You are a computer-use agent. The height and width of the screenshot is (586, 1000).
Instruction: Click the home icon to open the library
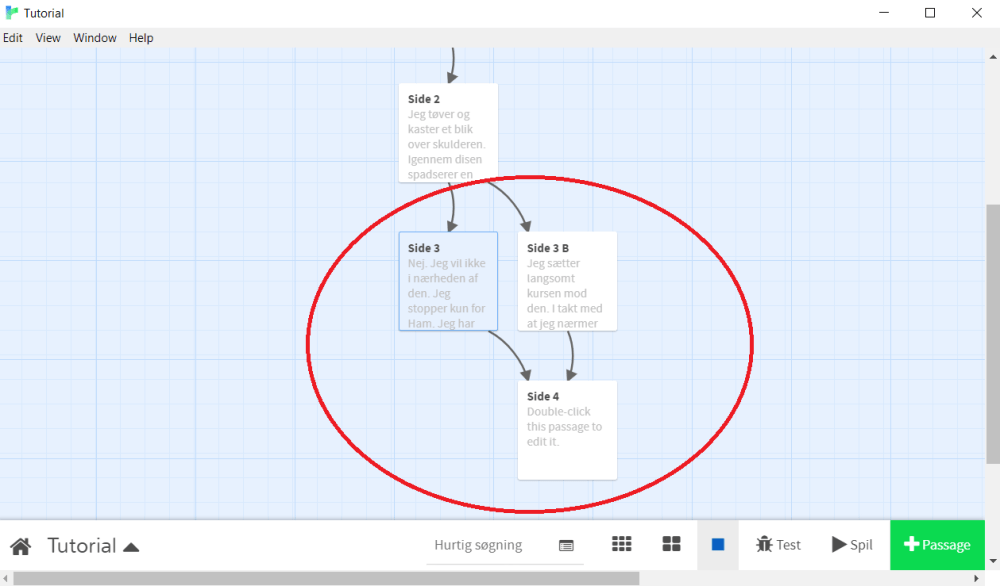20,546
